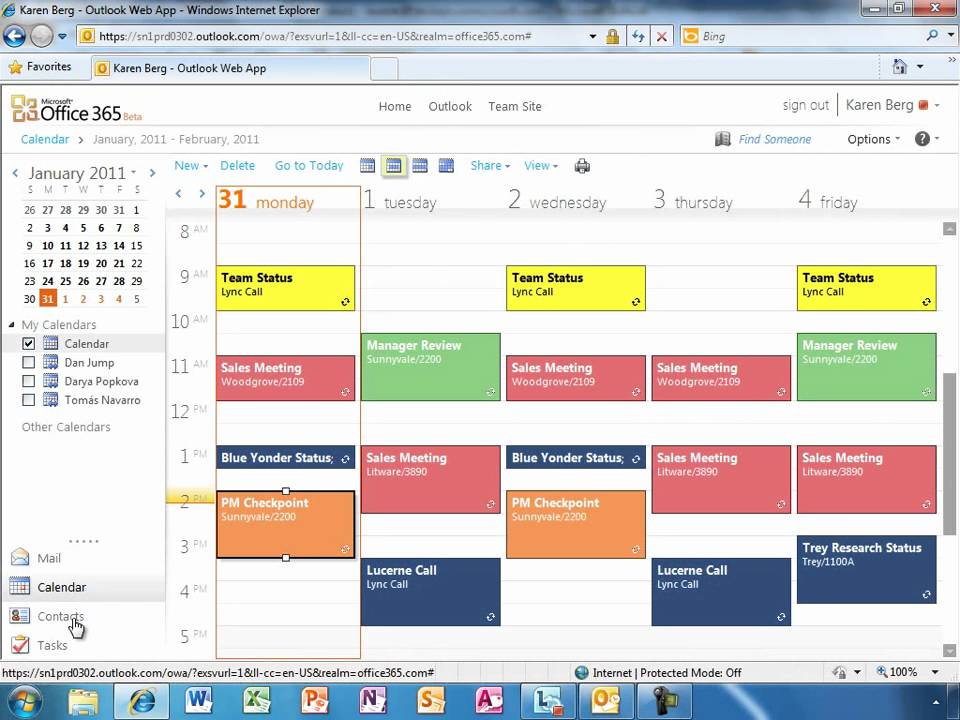Go to next week arrow in calendar grid
960x720 pixels.
pyautogui.click(x=201, y=193)
